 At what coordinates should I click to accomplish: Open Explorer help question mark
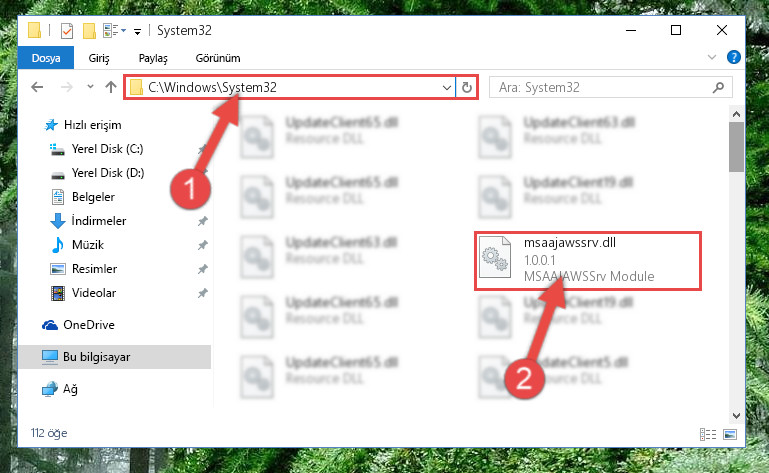pyautogui.click(x=734, y=57)
